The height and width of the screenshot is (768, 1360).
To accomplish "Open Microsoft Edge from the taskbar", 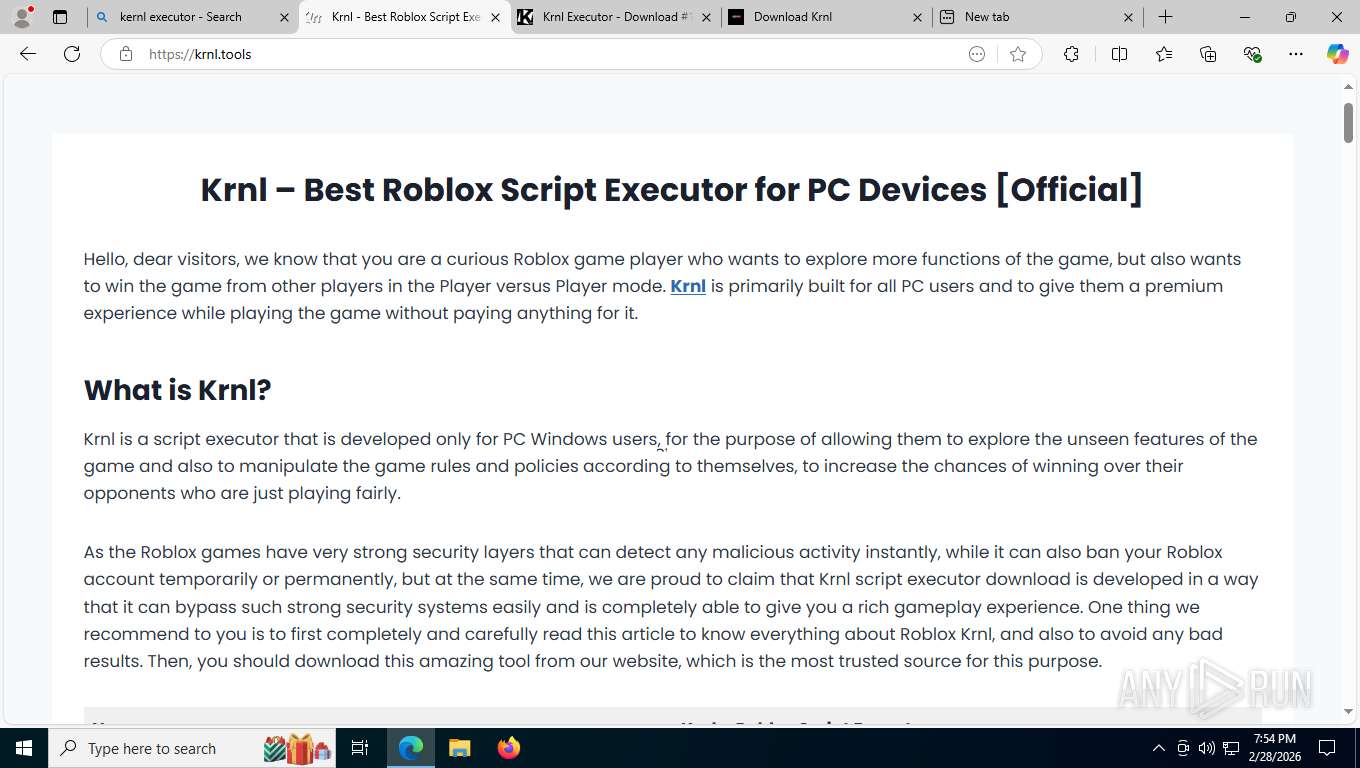I will click(411, 748).
